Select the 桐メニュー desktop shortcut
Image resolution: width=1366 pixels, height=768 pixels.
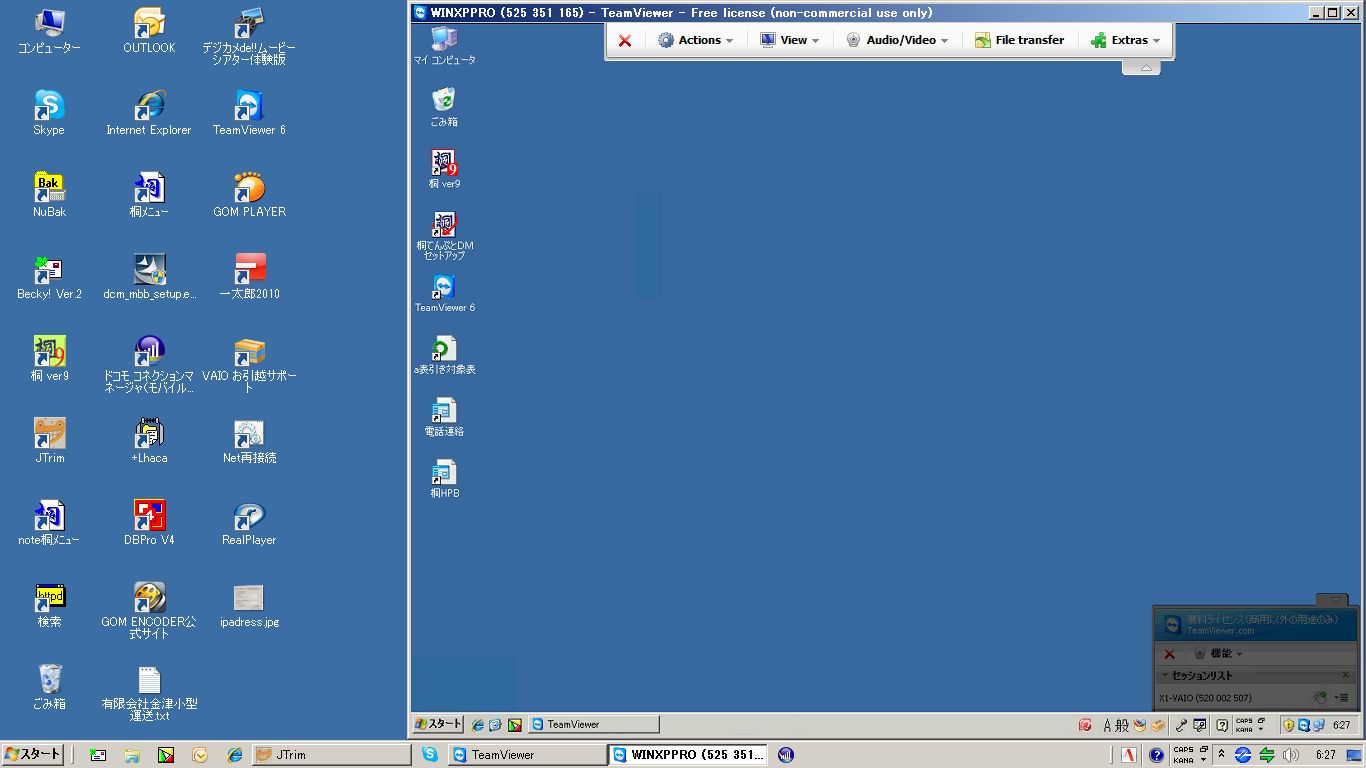point(149,195)
